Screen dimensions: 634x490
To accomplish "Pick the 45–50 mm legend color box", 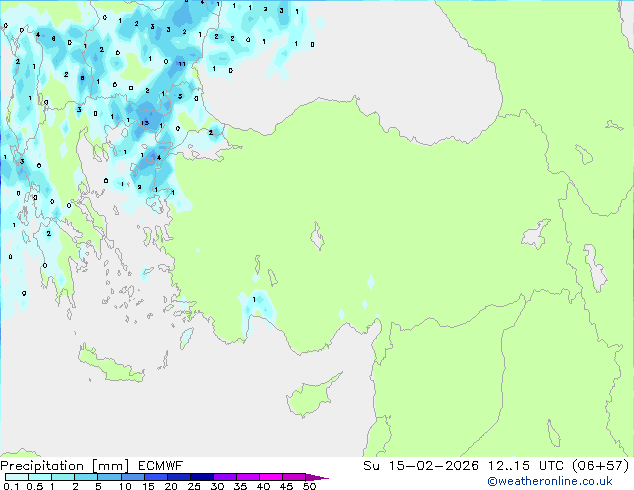I will click(294, 477).
